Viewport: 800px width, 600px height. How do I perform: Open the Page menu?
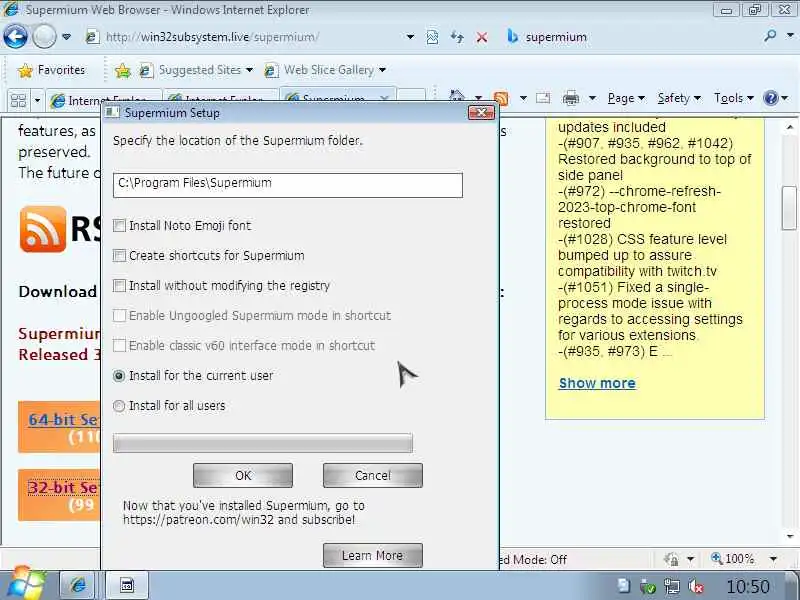(626, 98)
